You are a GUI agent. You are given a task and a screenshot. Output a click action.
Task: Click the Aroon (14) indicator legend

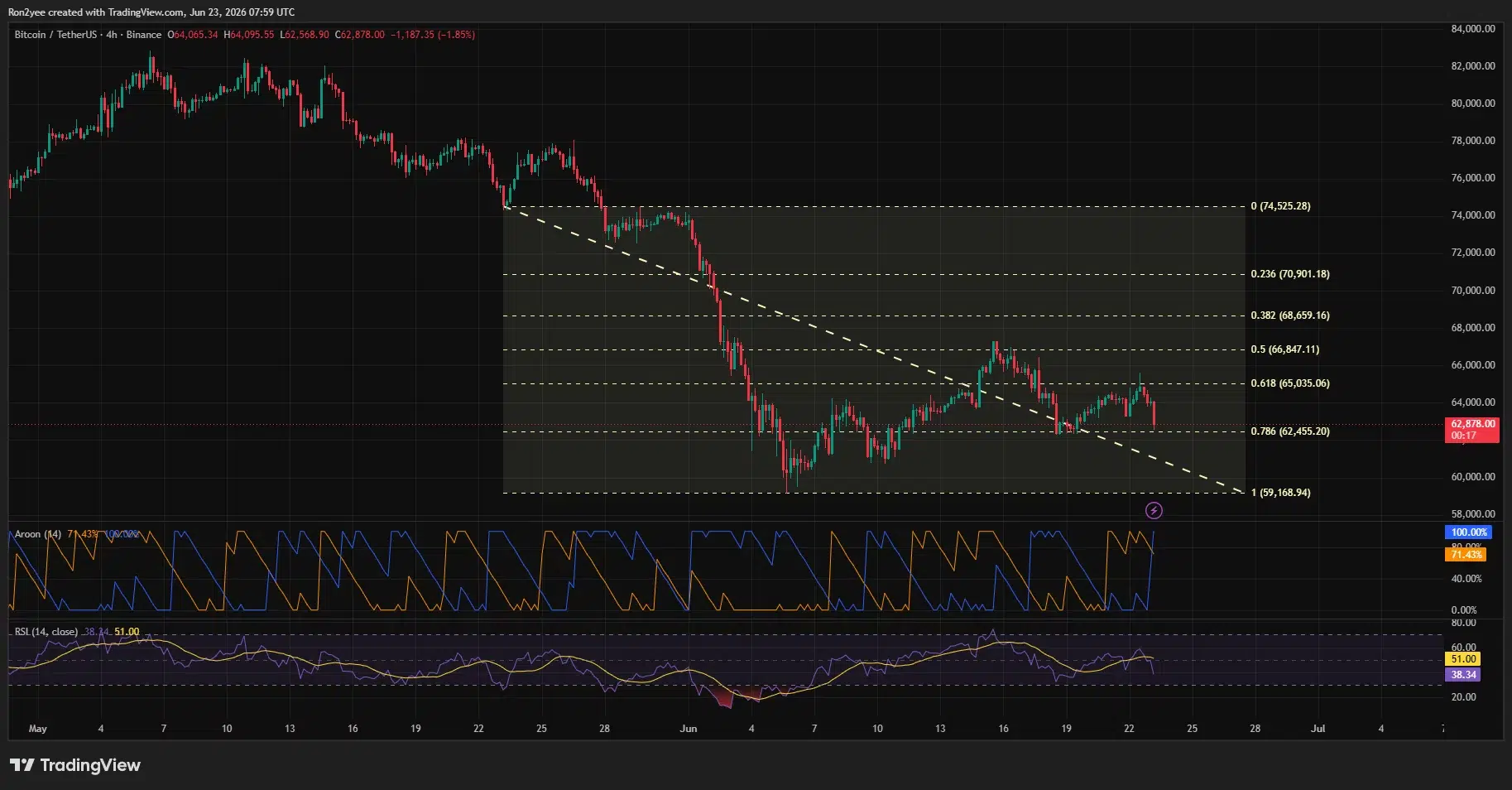click(38, 534)
